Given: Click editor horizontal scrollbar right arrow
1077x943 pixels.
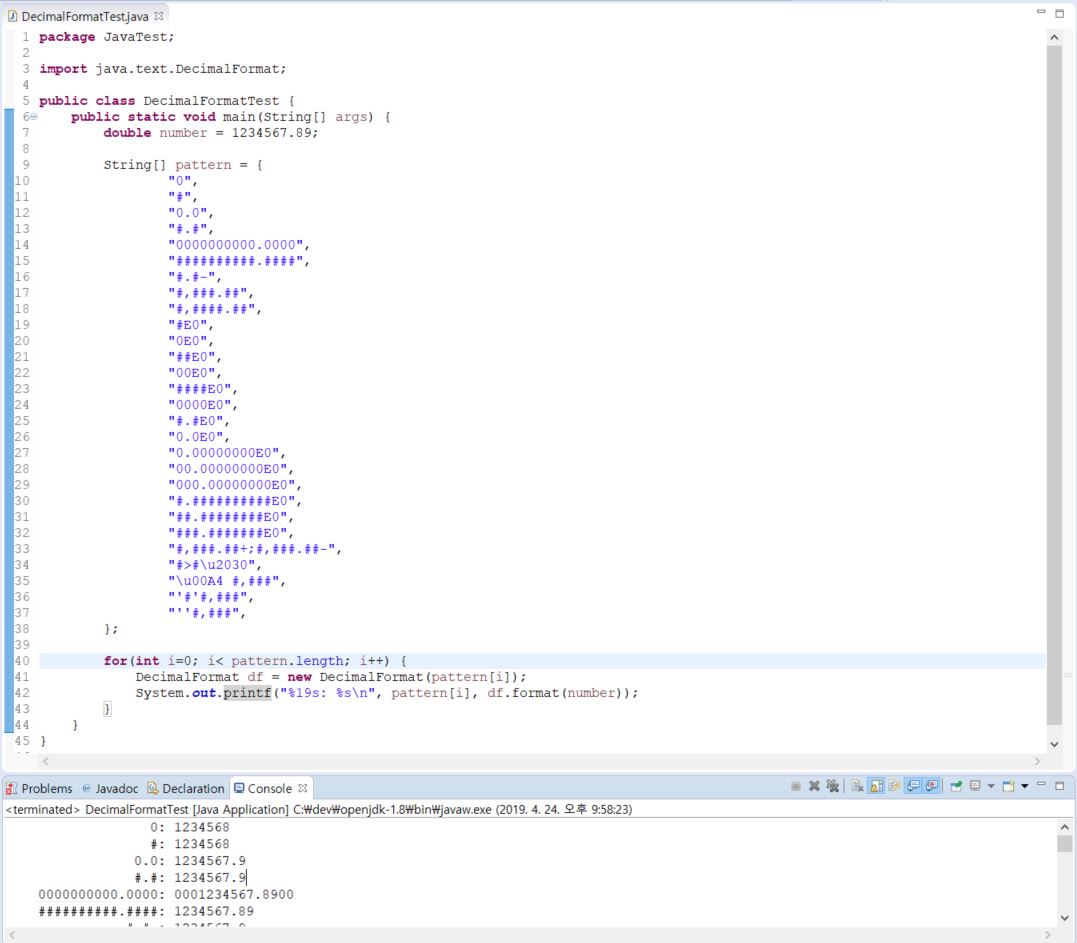Looking at the screenshot, I should (x=1036, y=761).
